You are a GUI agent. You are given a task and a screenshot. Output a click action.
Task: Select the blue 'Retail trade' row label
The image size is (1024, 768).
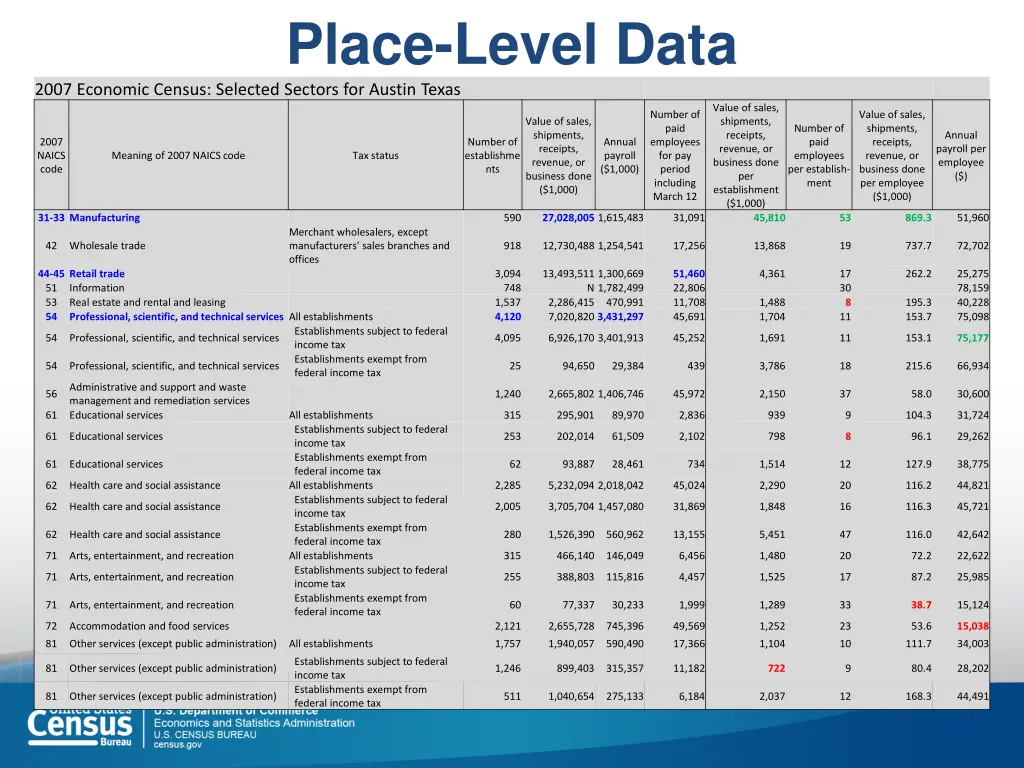tap(97, 274)
